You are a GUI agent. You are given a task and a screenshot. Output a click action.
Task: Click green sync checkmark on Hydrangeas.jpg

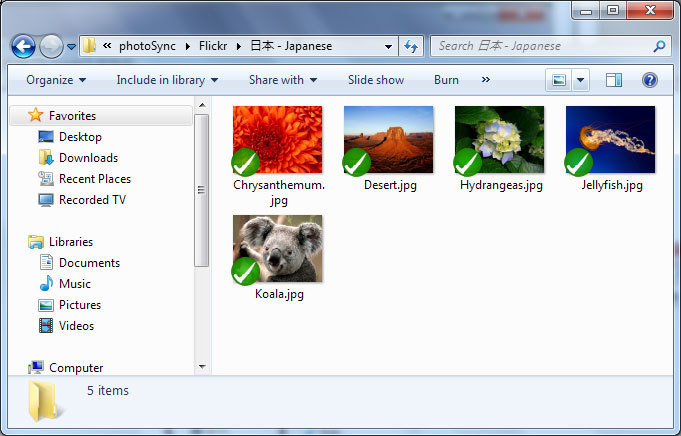[467, 162]
